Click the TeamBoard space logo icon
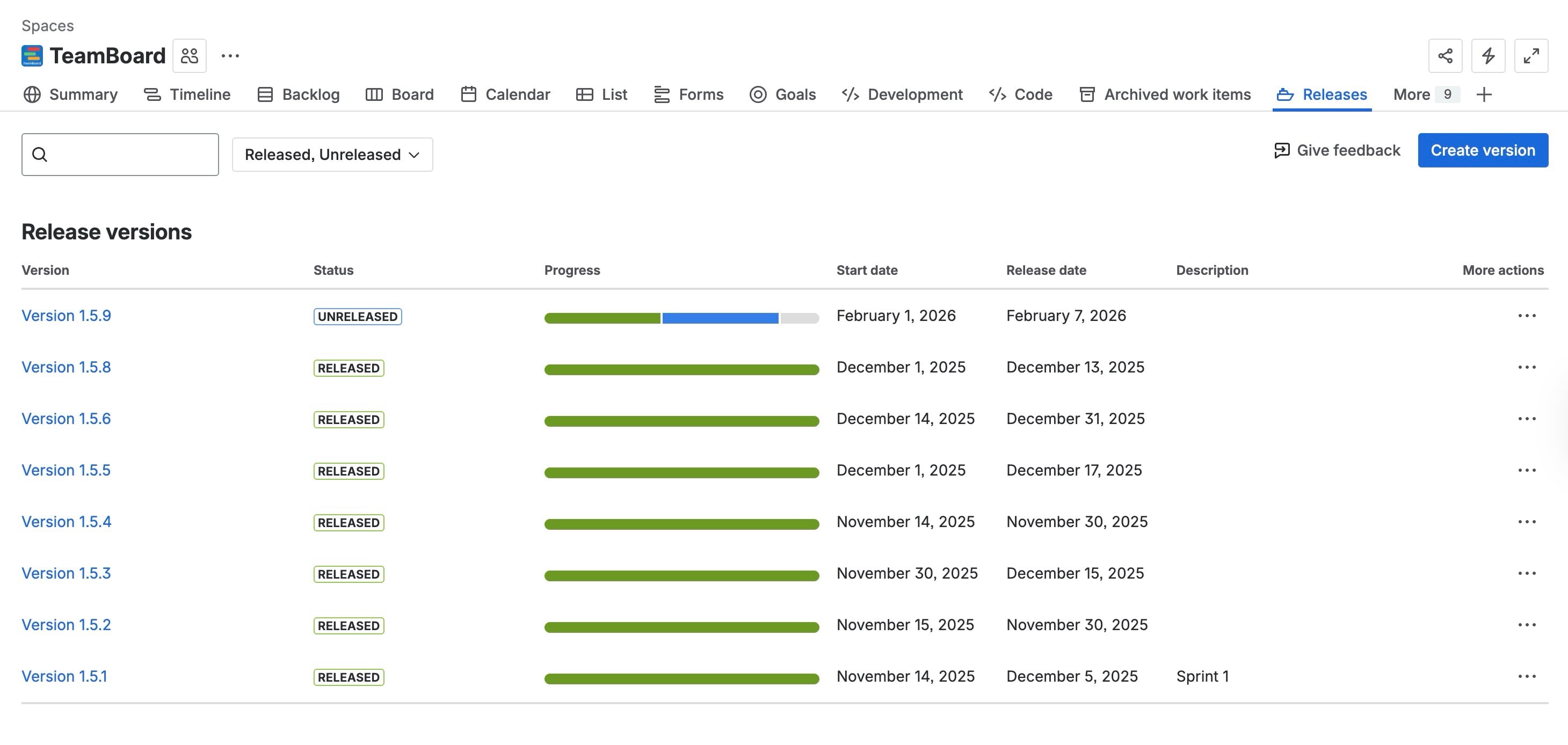 pos(32,56)
